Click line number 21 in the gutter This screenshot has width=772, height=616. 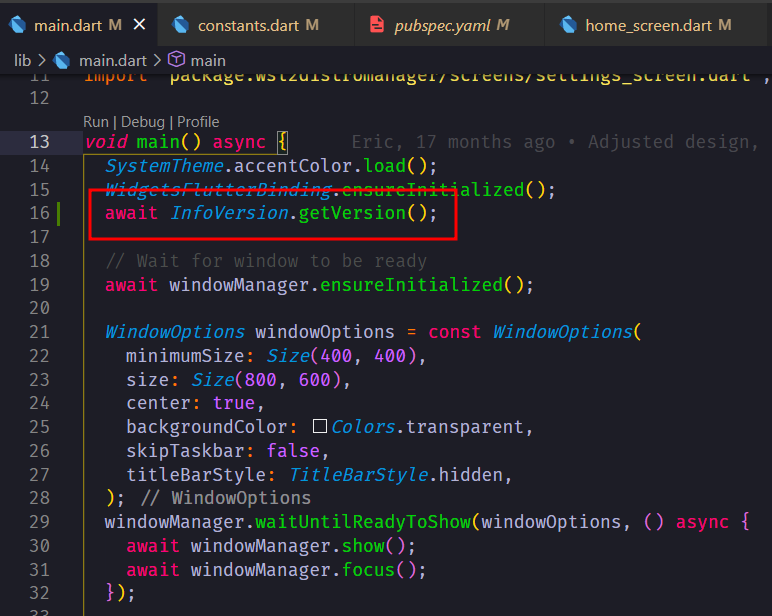(x=39, y=332)
